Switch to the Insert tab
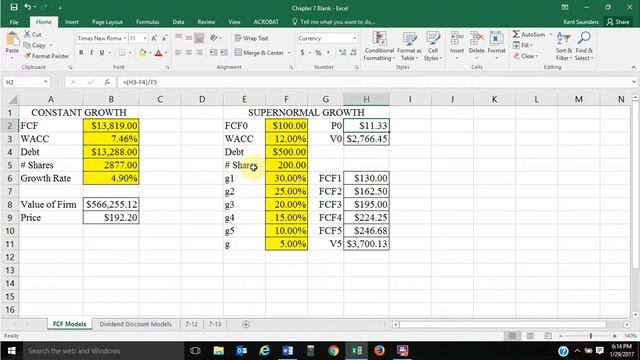The image size is (640, 360). point(72,22)
